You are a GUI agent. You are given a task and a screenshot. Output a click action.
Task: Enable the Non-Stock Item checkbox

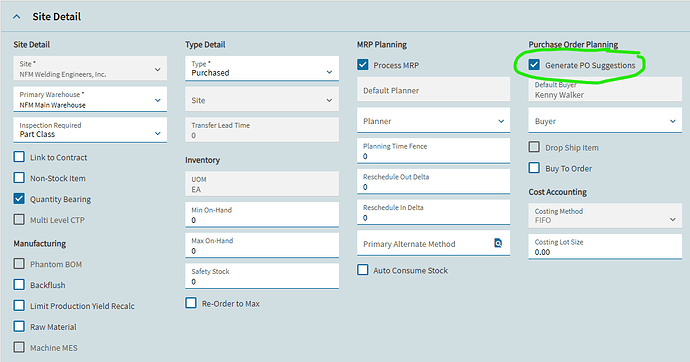point(19,178)
